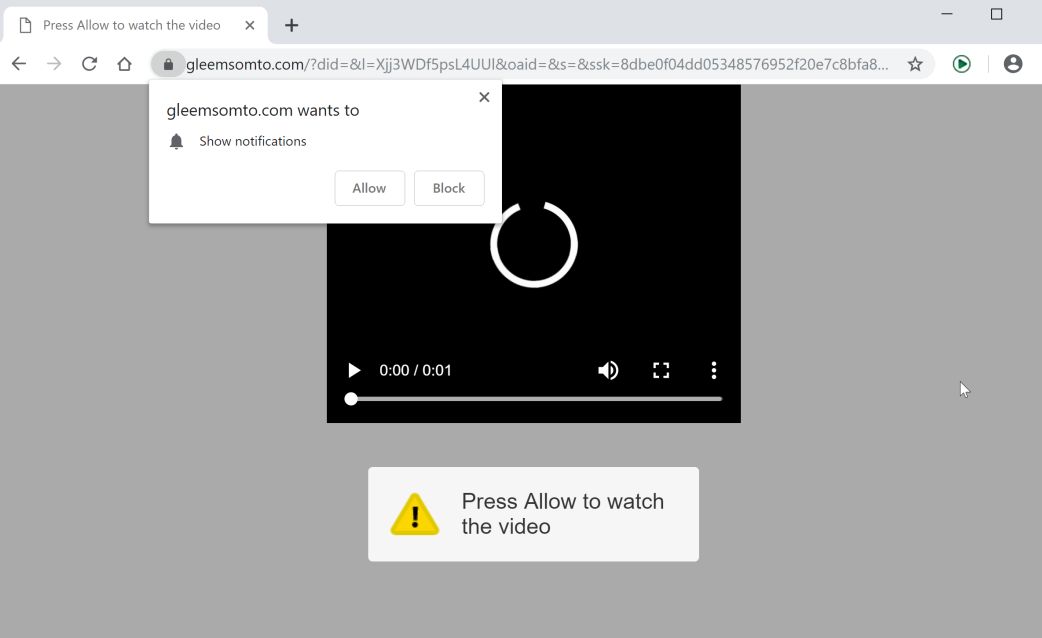This screenshot has height=638, width=1042.
Task: Open the browser profile account icon
Action: [x=1012, y=63]
